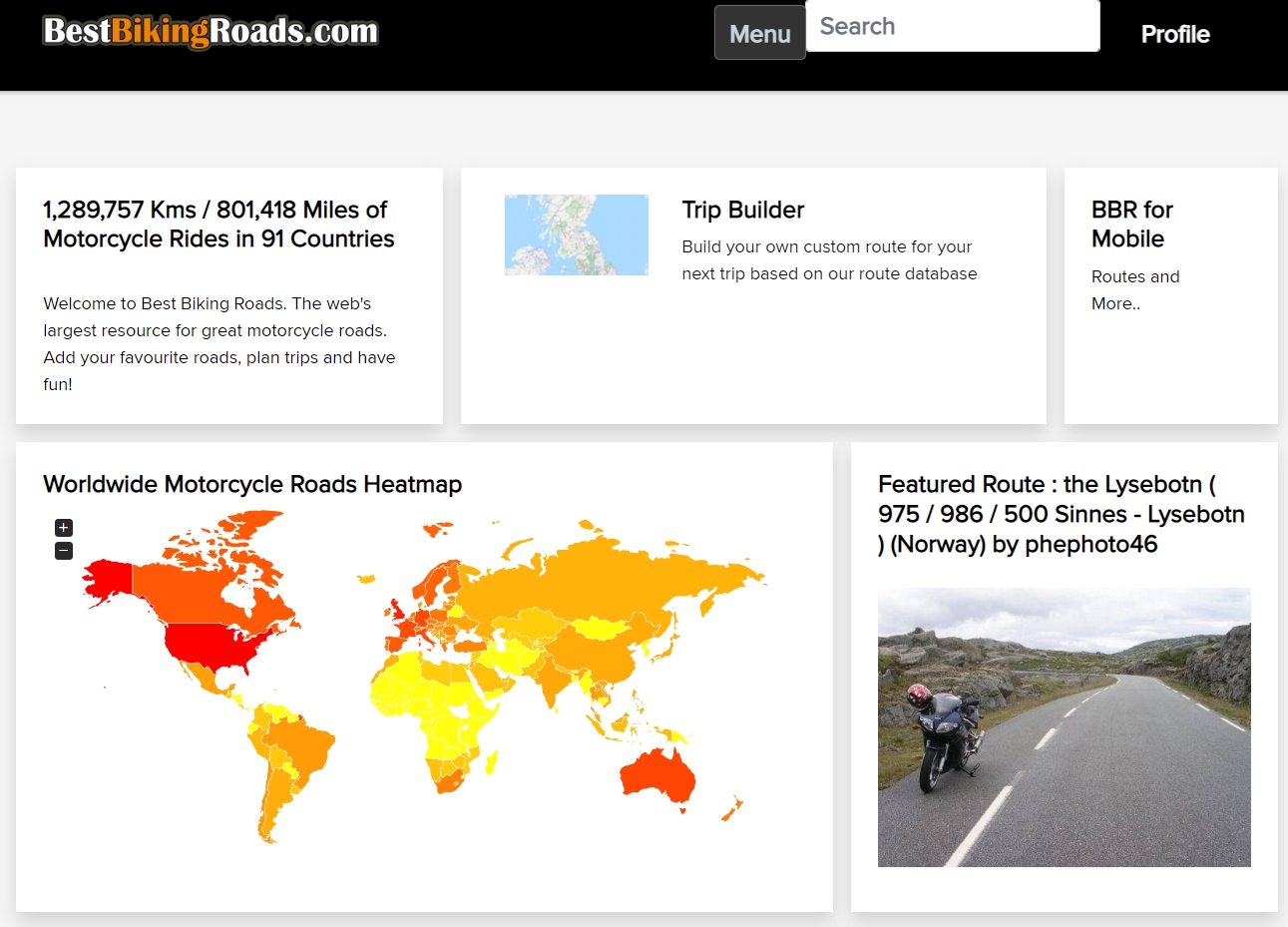Open the Menu button
Screen dimensions: 1288x927
pos(759,33)
